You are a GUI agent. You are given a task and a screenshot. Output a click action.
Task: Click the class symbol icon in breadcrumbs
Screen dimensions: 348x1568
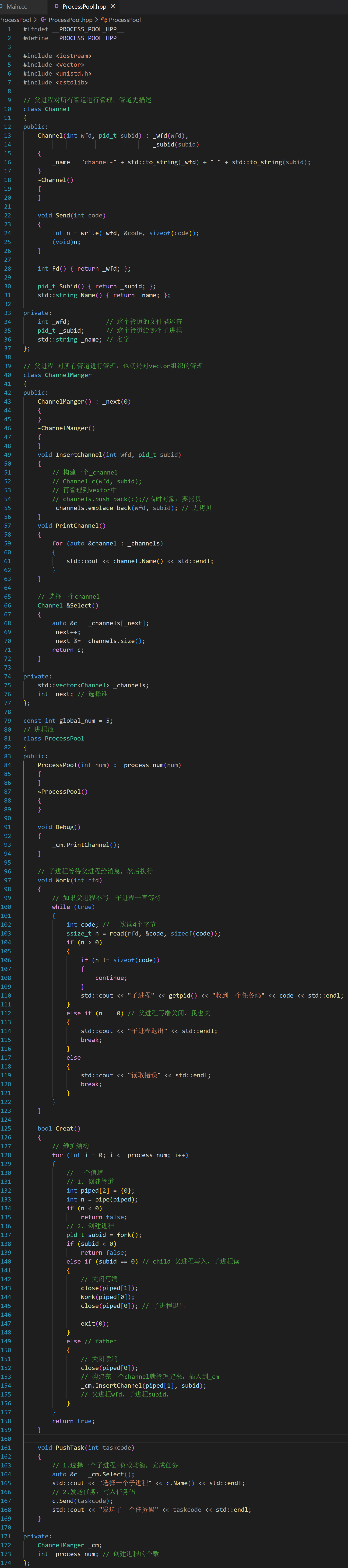(x=104, y=20)
